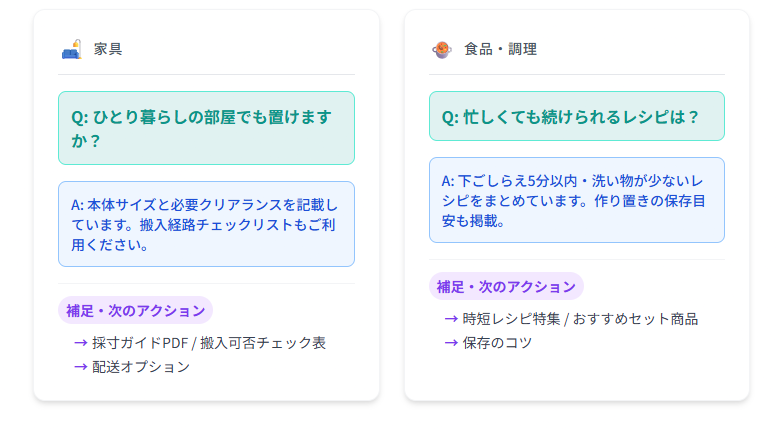Select the 食品・調理 category heading
The width and height of the screenshot is (776, 429).
[500, 49]
